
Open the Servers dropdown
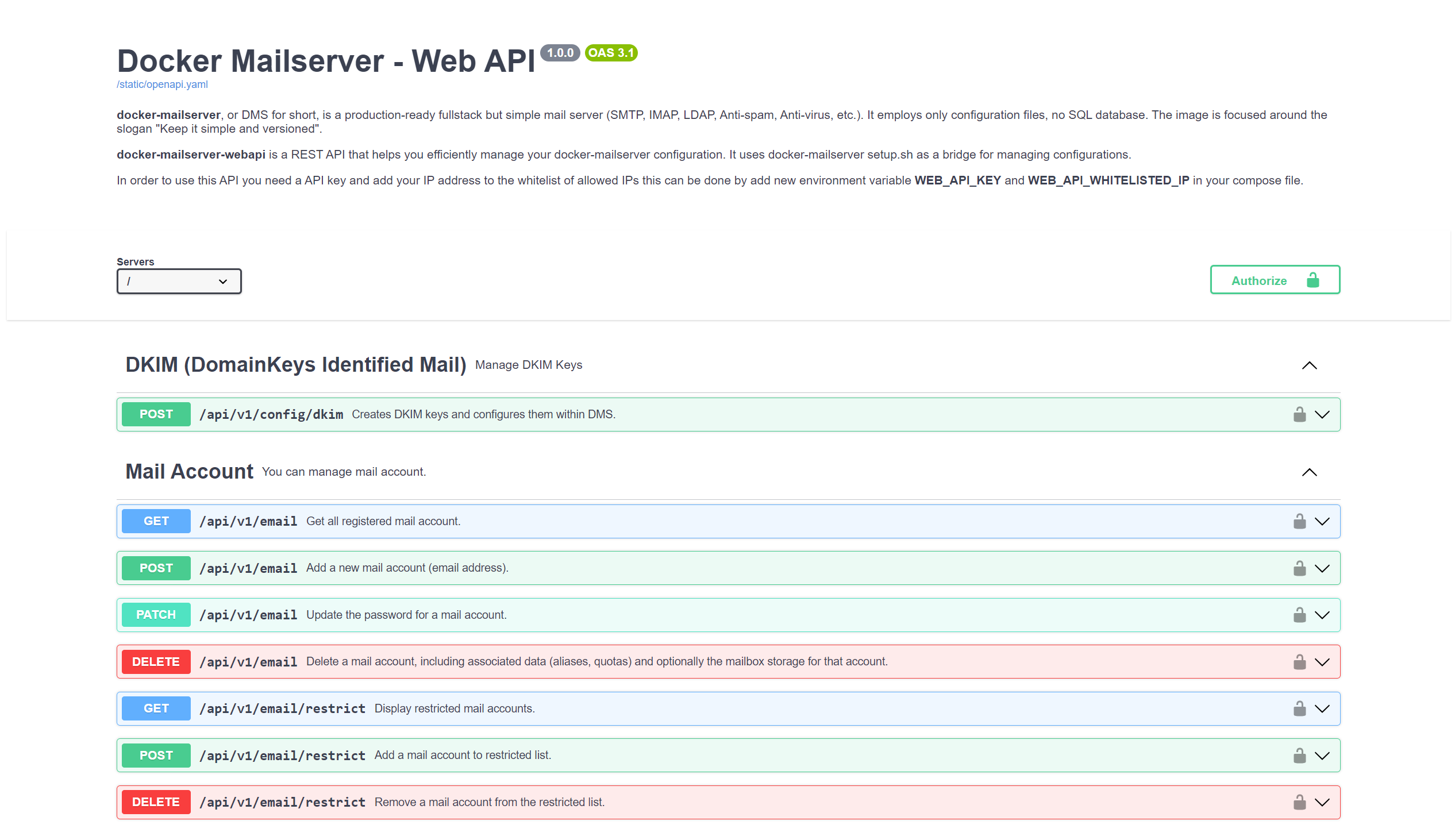click(179, 281)
